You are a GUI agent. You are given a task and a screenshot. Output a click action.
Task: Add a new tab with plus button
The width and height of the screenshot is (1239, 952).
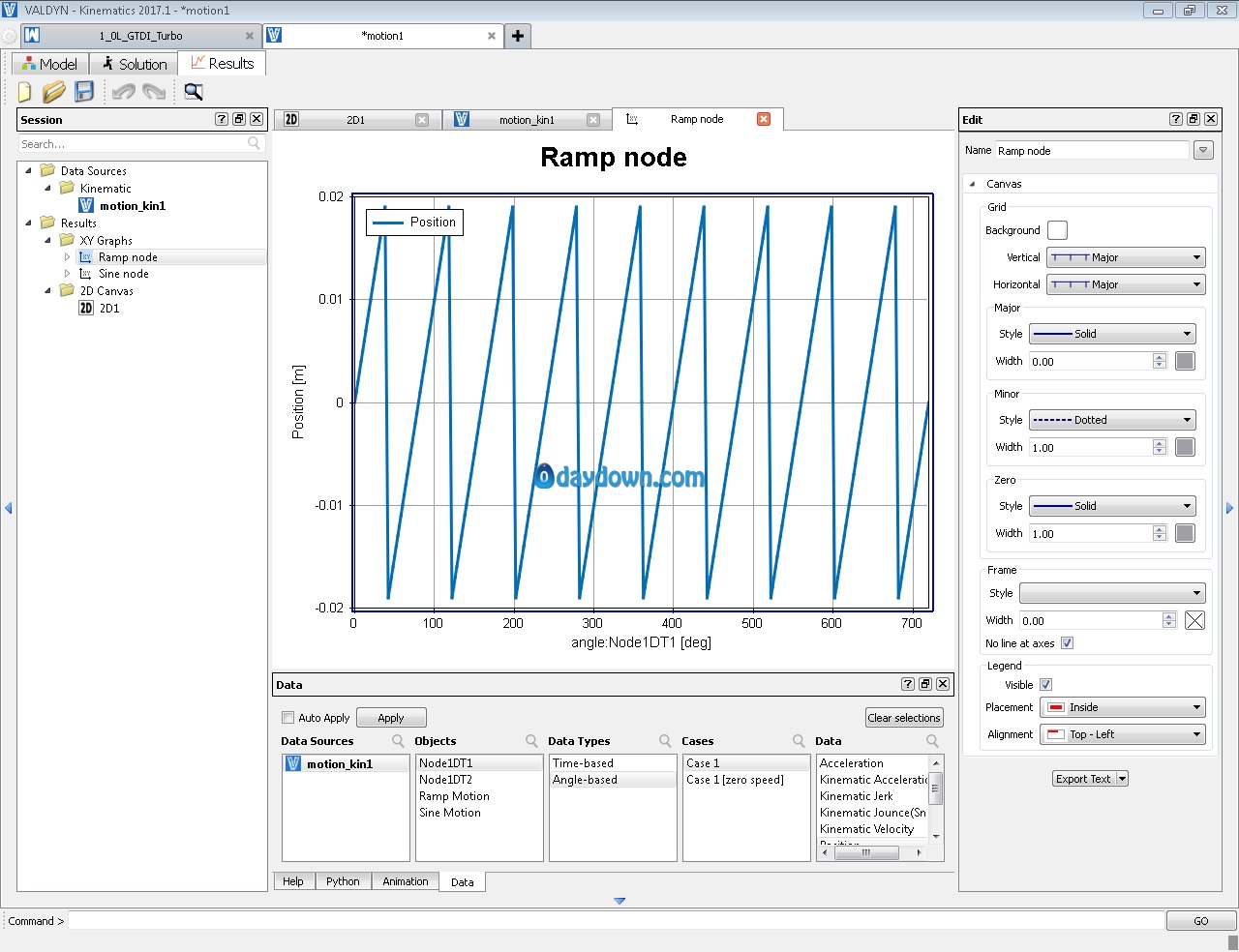518,36
